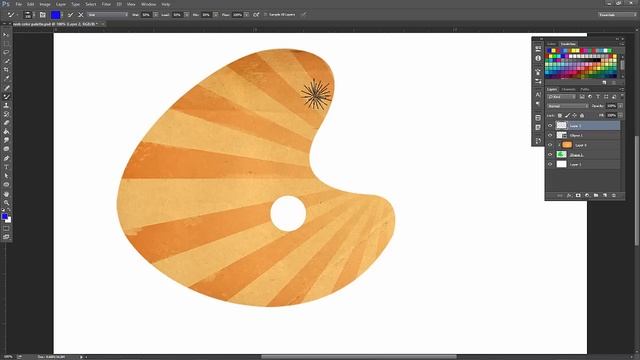Select the Eraser tool
This screenshot has width=640, height=360.
6,123
